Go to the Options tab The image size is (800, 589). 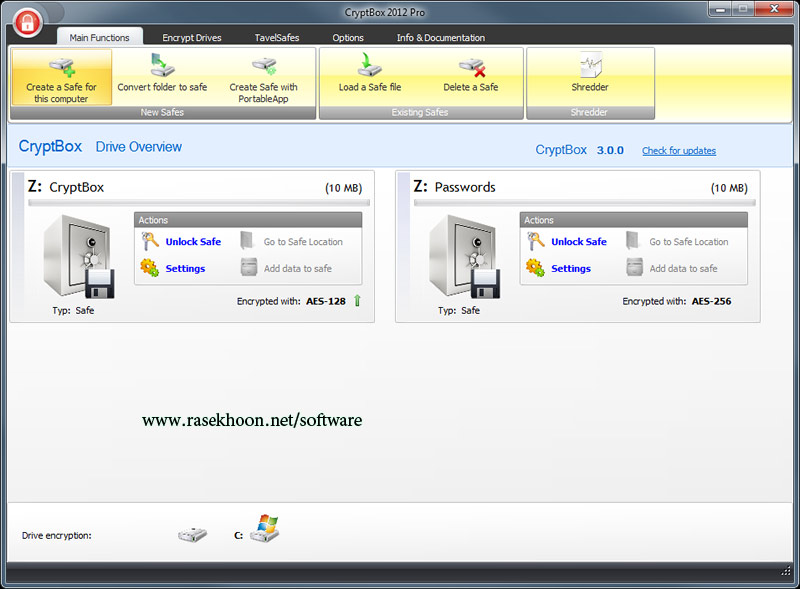[x=348, y=38]
